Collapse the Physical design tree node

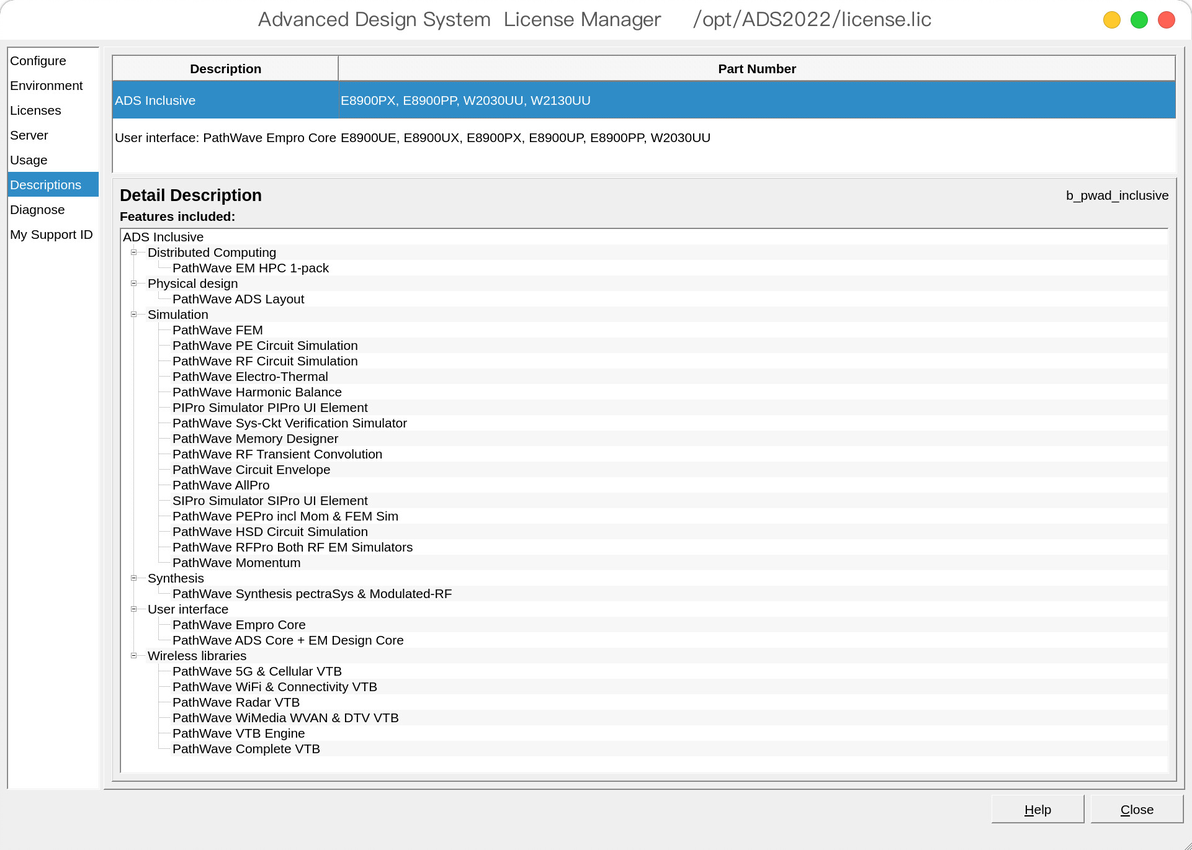click(134, 284)
